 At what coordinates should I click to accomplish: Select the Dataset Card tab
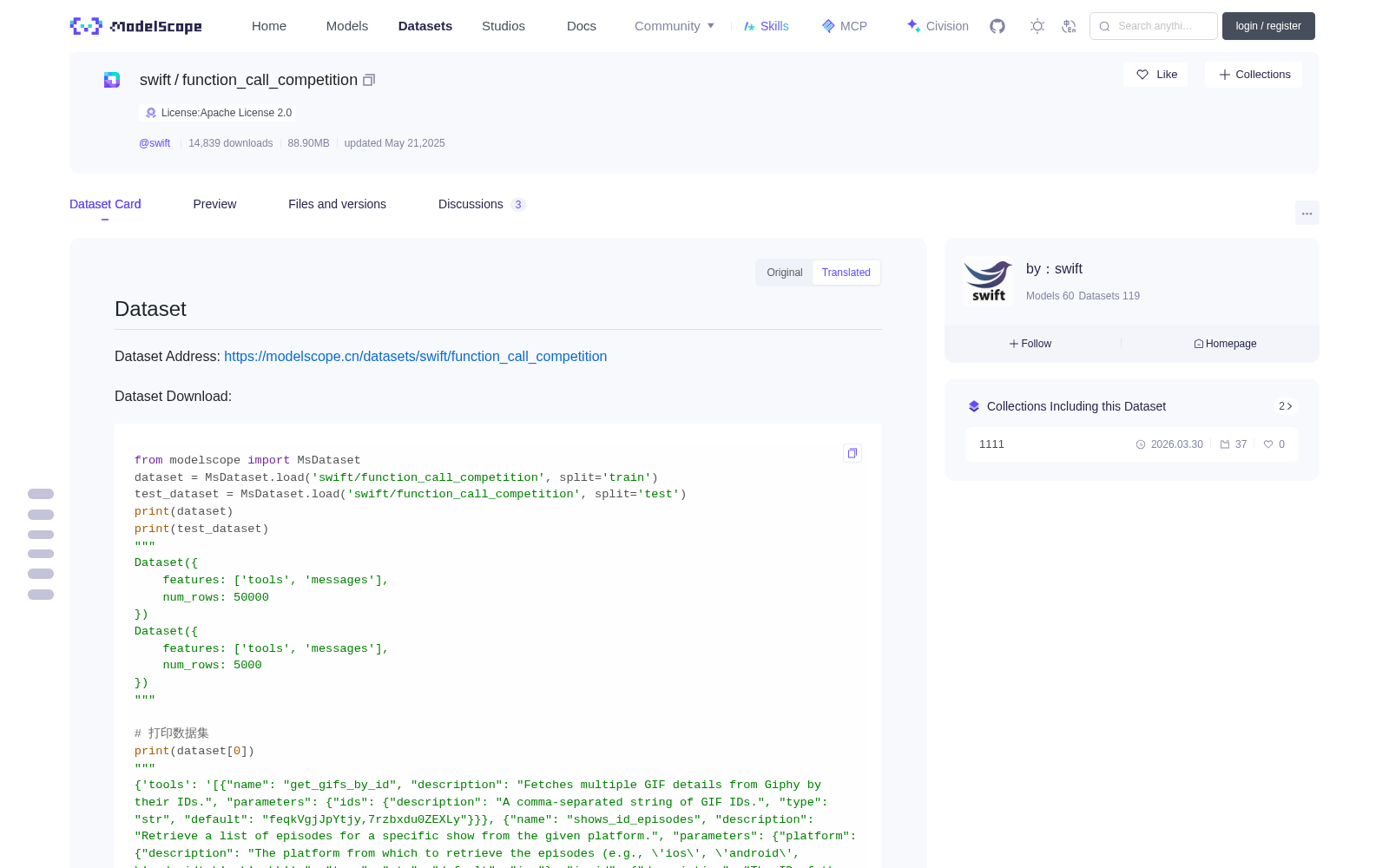pos(105,204)
